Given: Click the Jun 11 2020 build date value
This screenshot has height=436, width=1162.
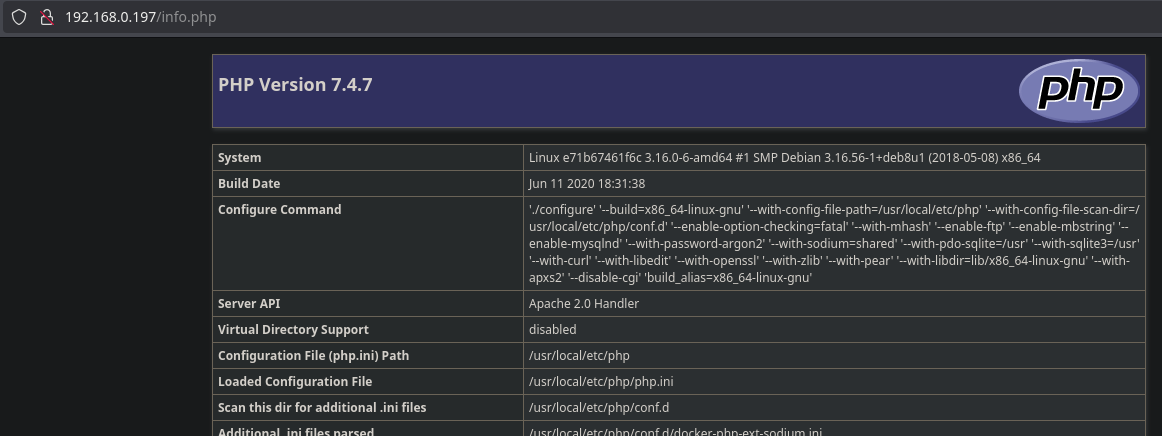Looking at the screenshot, I should (586, 184).
